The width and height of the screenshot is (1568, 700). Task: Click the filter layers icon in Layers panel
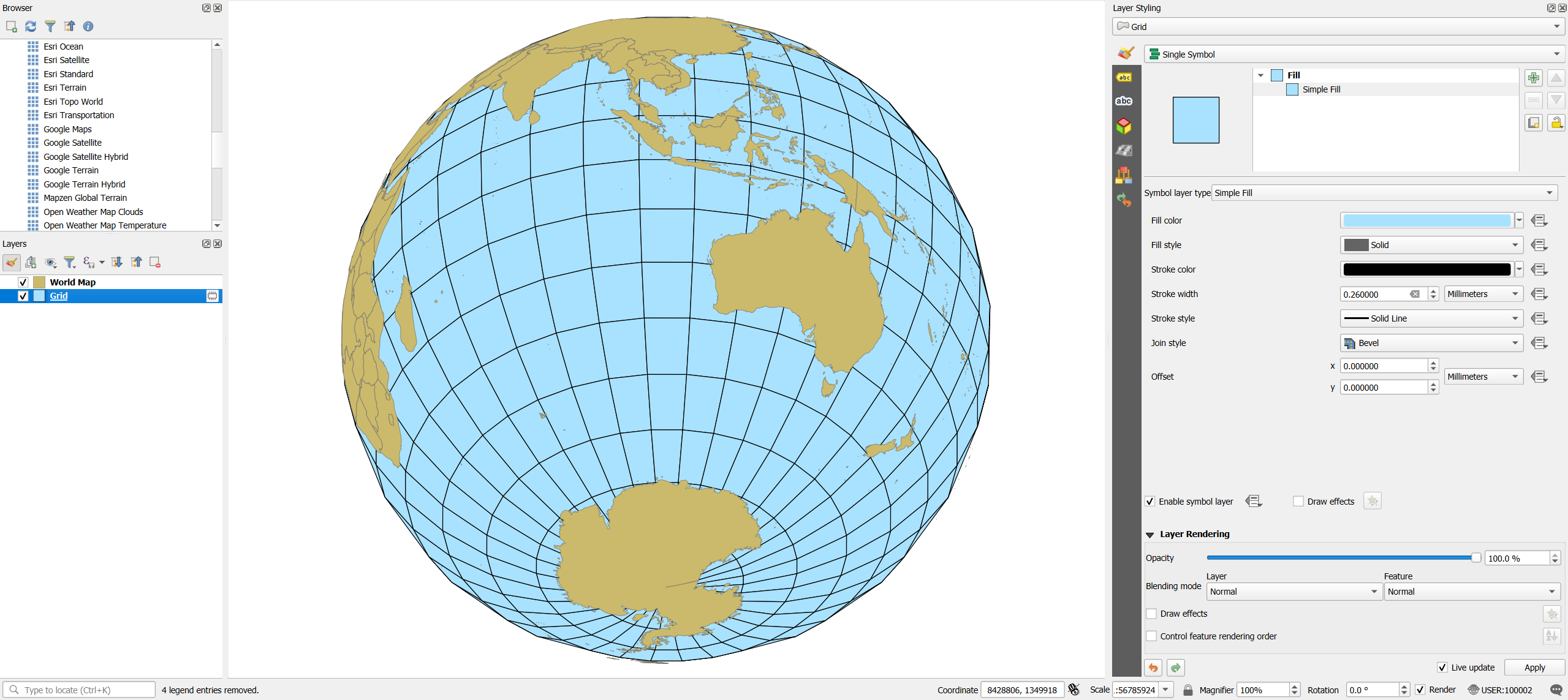pyautogui.click(x=67, y=262)
